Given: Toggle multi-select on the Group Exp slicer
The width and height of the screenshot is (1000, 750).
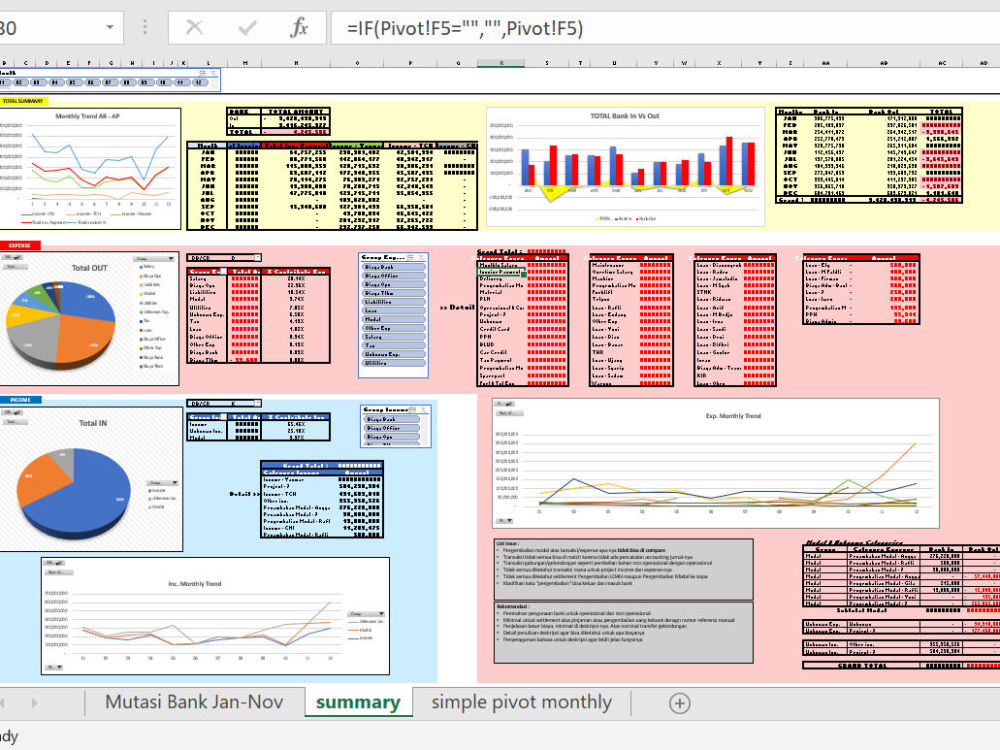Looking at the screenshot, I should point(411,257).
